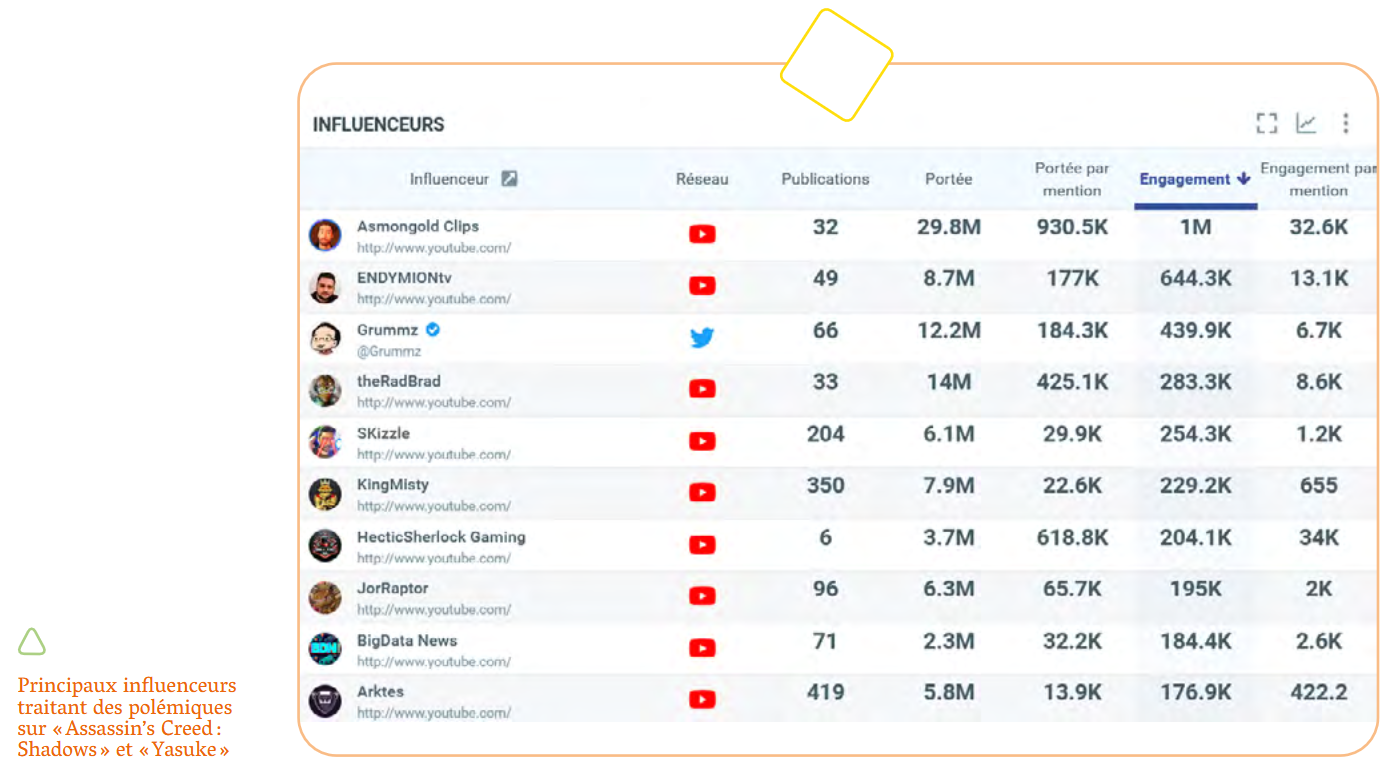The height and width of the screenshot is (772, 1398).
Task: Select the 34K Engagement par mention value
Action: (x=1319, y=538)
